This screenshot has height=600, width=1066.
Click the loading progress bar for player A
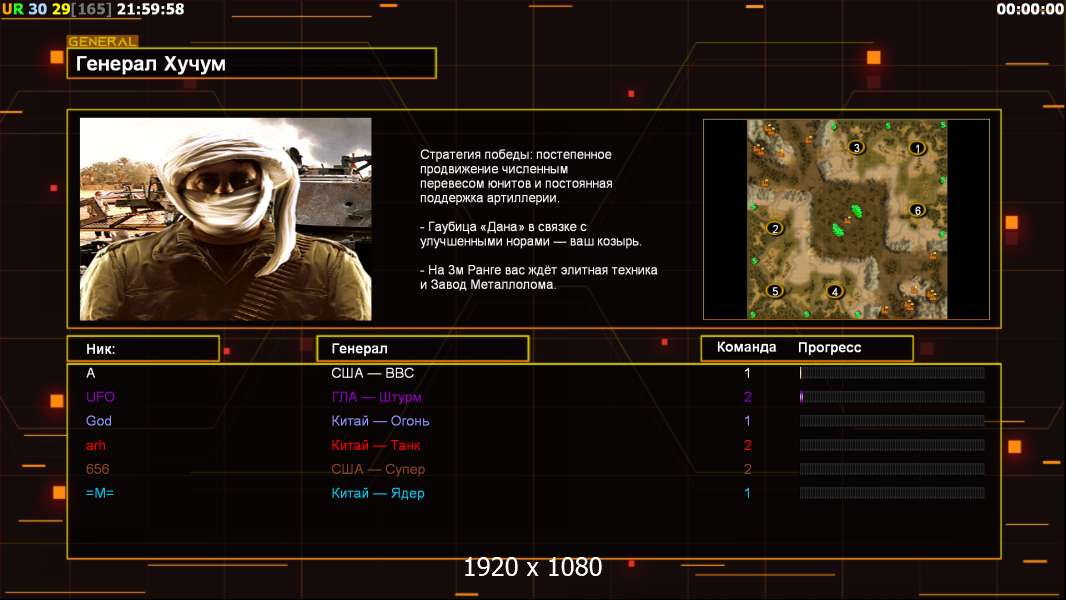pos(892,373)
